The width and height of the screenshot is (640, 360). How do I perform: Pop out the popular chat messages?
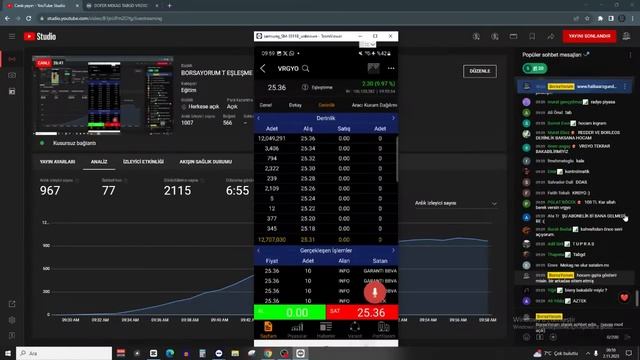pos(587,54)
